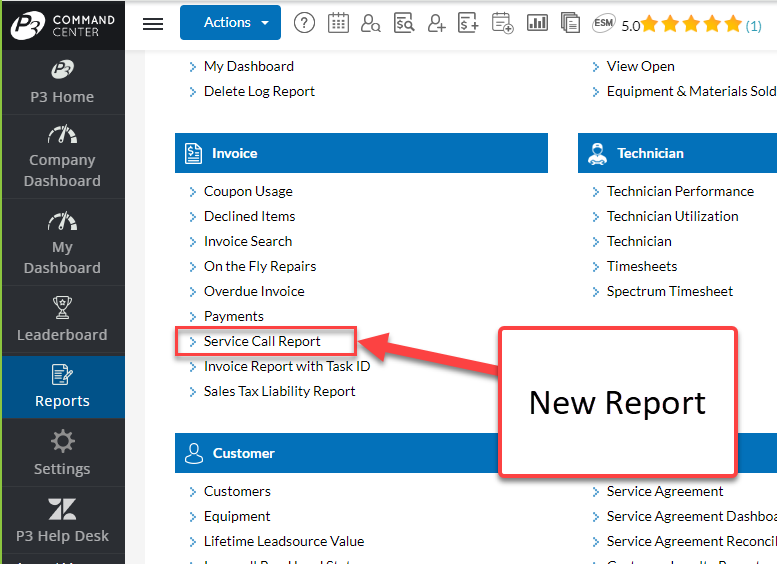This screenshot has width=777, height=564.
Task: Click the Invoice header document icon
Action: point(193,153)
